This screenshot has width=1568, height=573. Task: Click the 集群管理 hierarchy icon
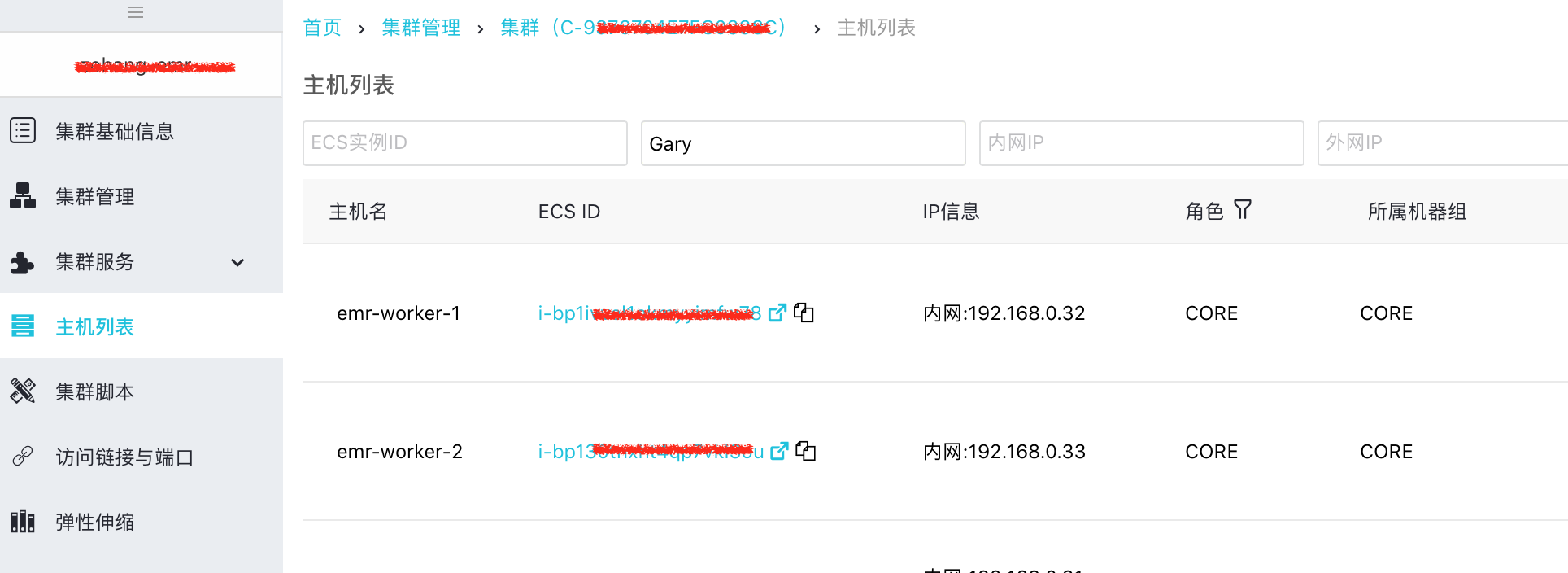(x=23, y=195)
